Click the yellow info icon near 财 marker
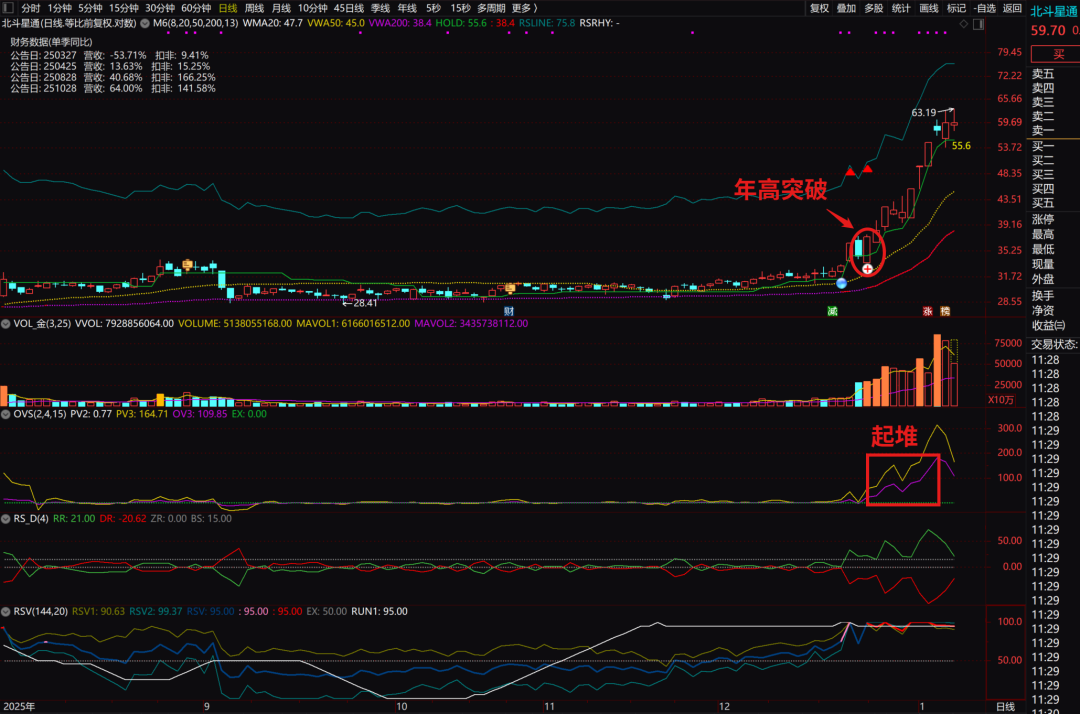This screenshot has width=1080, height=714. [510, 288]
